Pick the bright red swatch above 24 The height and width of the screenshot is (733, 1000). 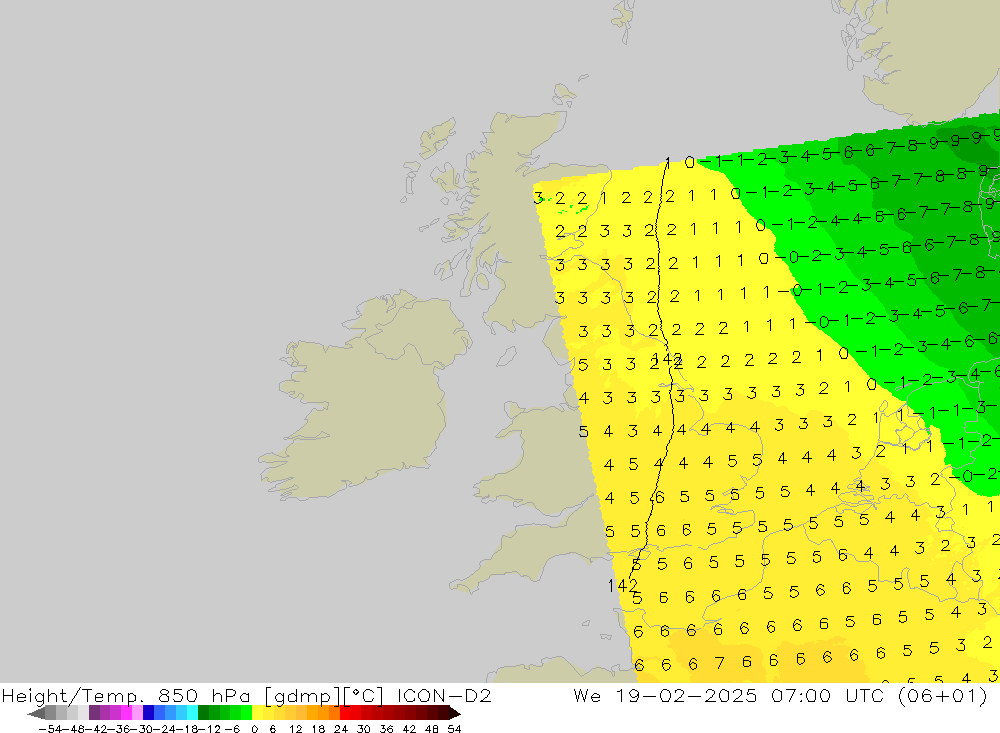(346, 714)
